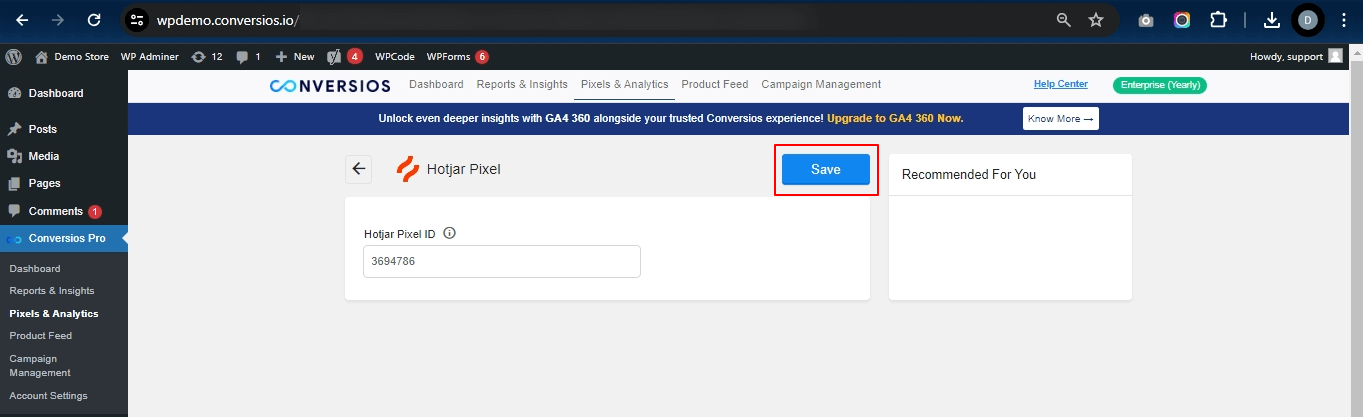Image resolution: width=1363 pixels, height=417 pixels.
Task: Go back with browser back arrow
Action: [x=22, y=20]
